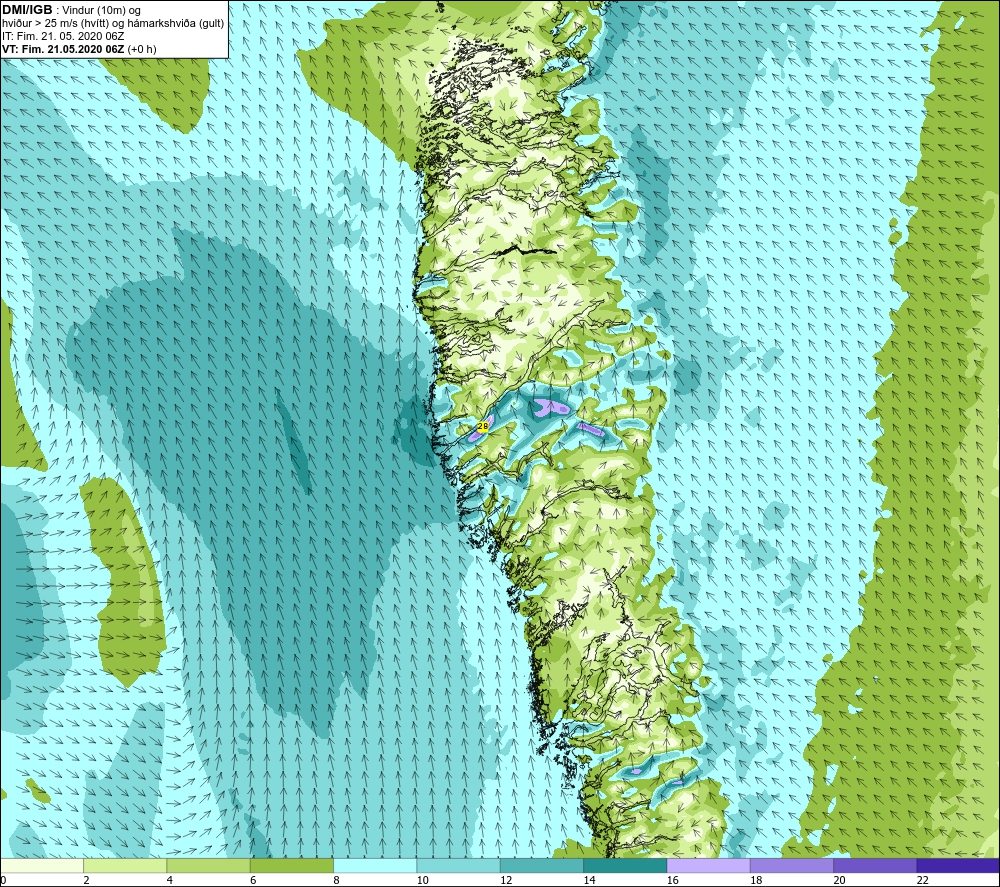1000x887 pixels.
Task: Click the legend scale label '6'
Action: tap(253, 880)
